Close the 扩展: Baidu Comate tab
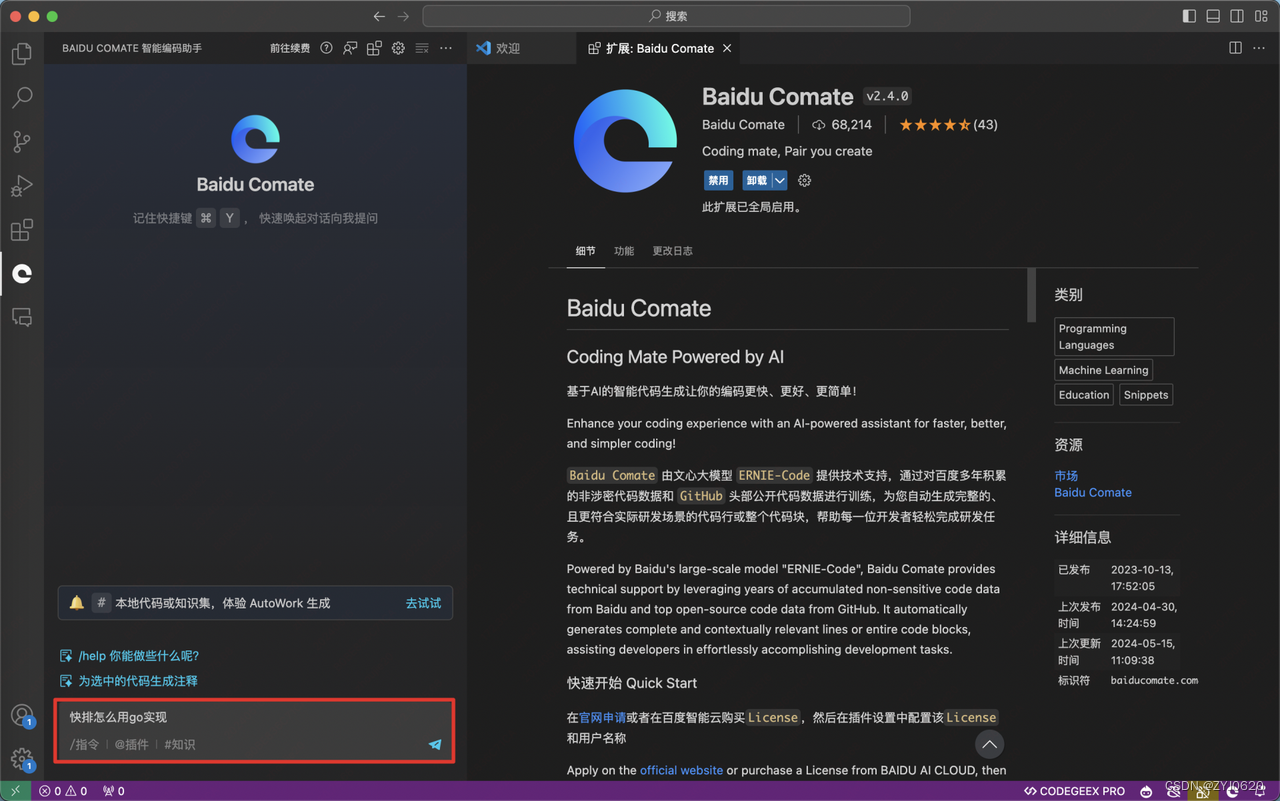Screen dimensions: 1280x801 click(727, 48)
